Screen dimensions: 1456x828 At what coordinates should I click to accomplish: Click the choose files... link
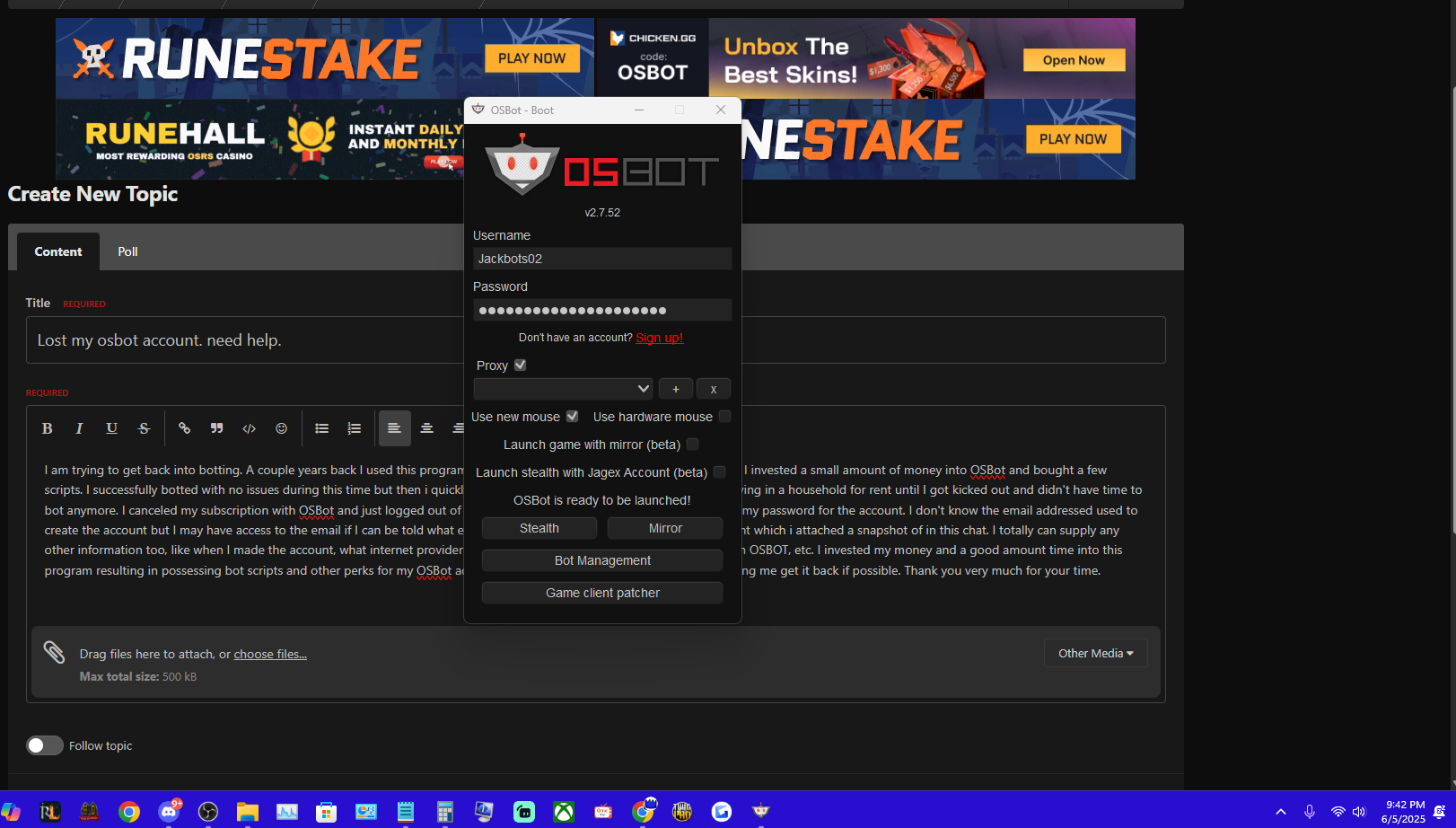click(270, 654)
